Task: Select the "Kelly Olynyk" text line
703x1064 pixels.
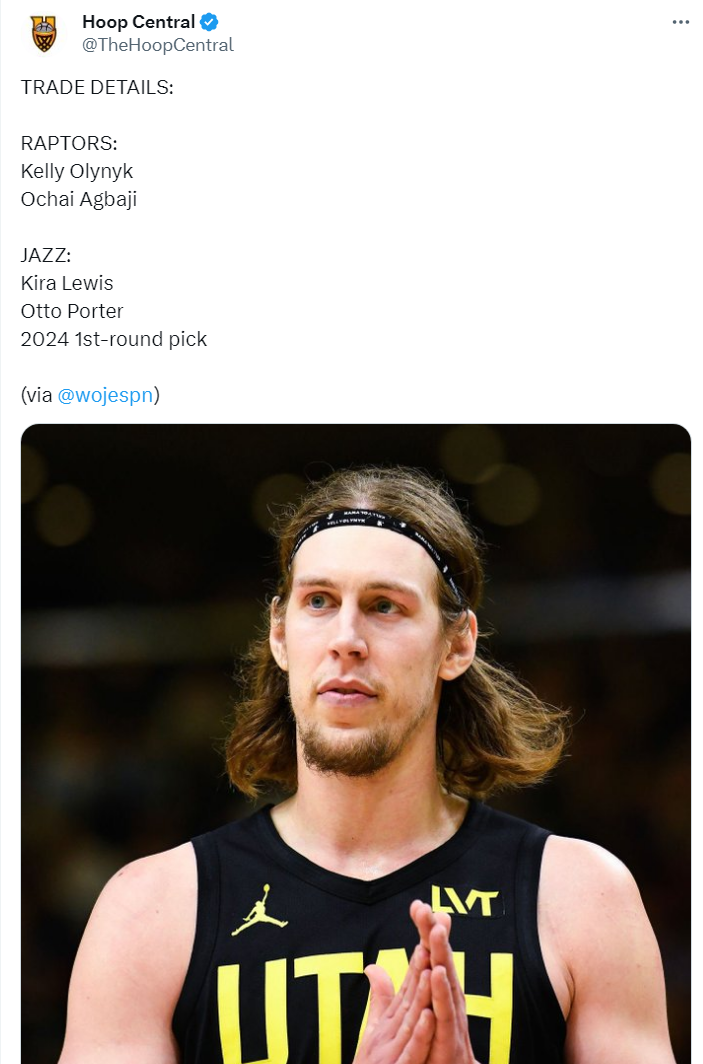Action: [x=77, y=171]
